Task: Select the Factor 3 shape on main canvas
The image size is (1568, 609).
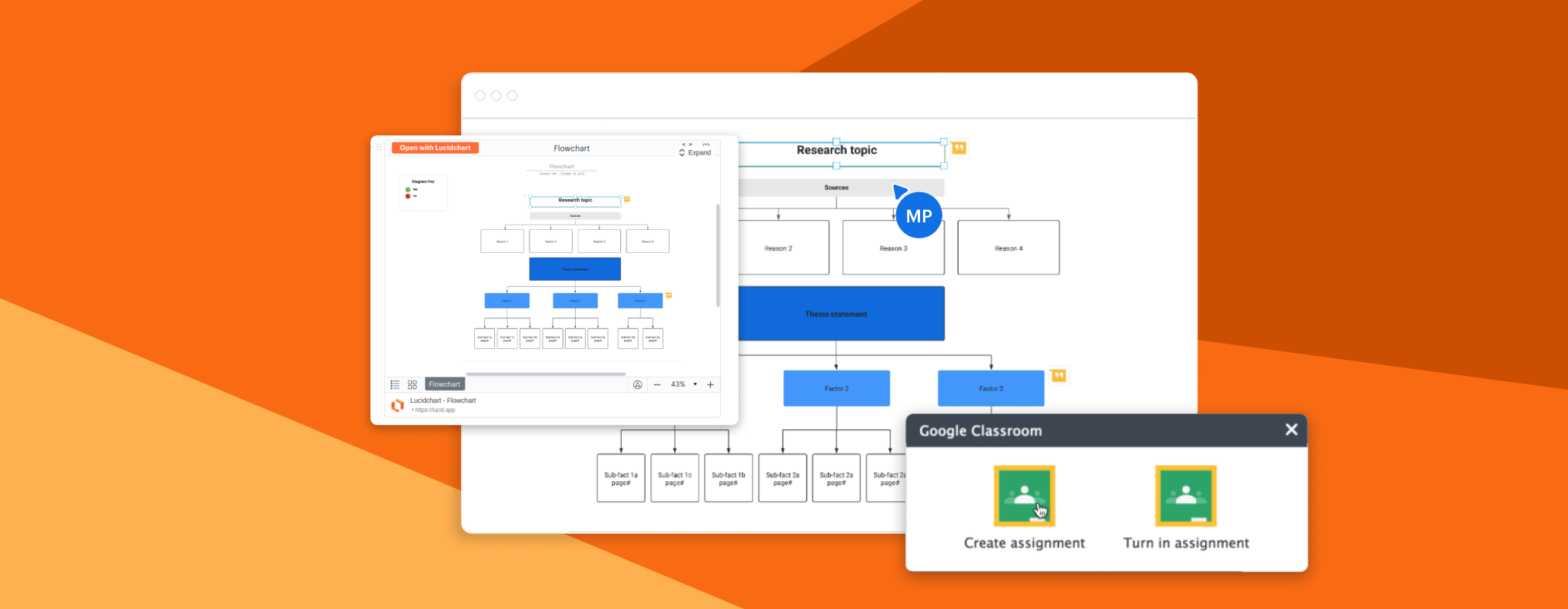Action: [x=991, y=388]
